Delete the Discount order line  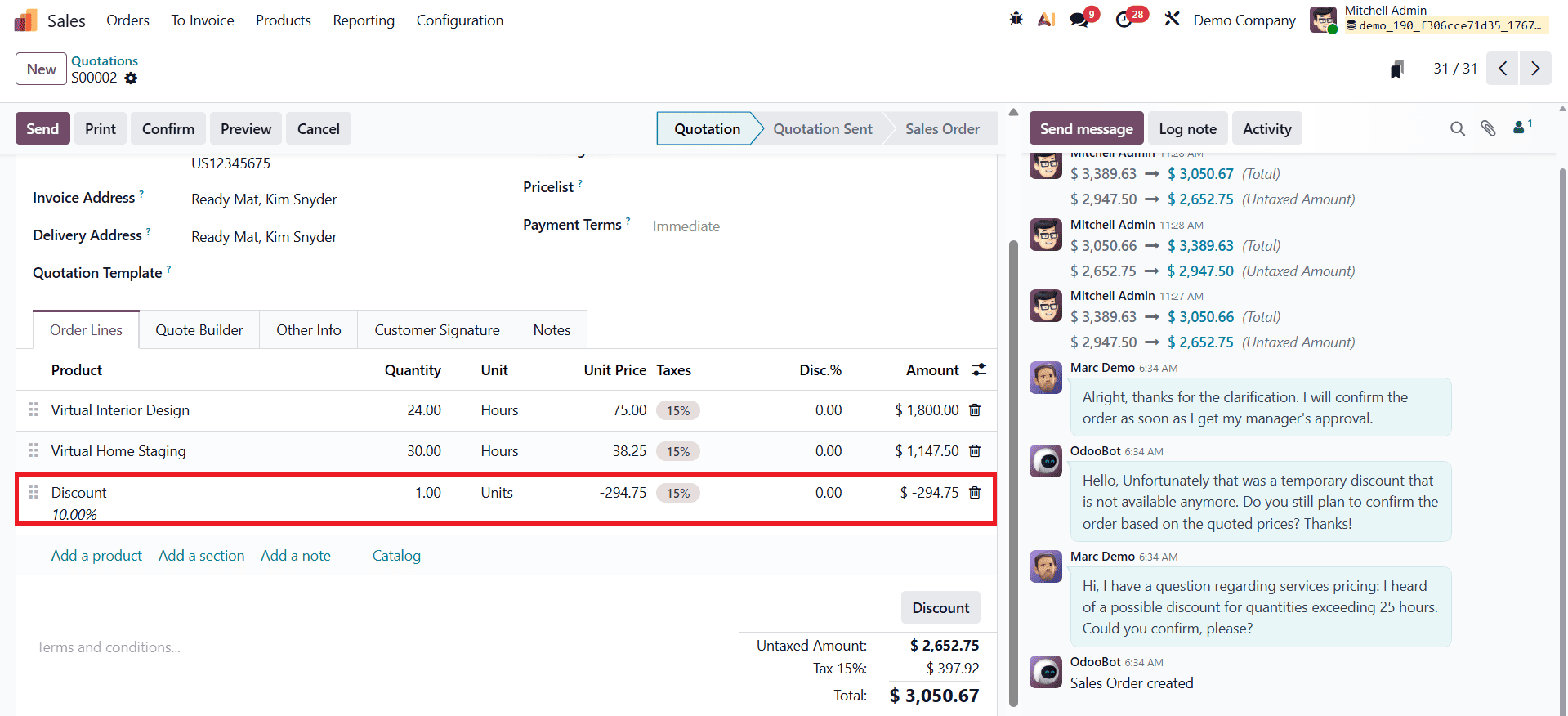click(x=975, y=493)
